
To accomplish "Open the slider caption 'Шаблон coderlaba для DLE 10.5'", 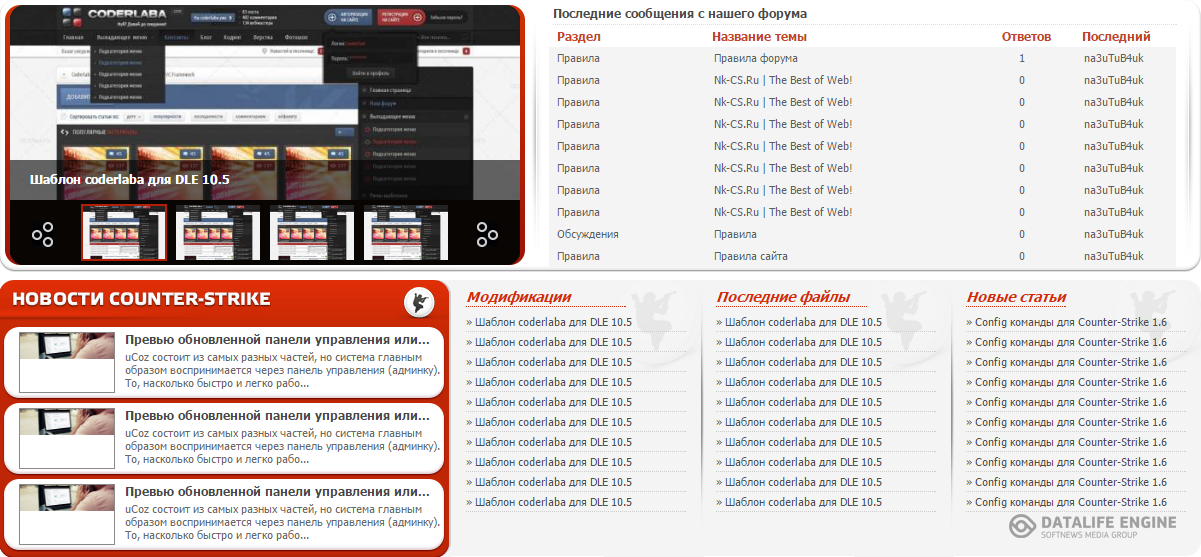I will (x=130, y=180).
